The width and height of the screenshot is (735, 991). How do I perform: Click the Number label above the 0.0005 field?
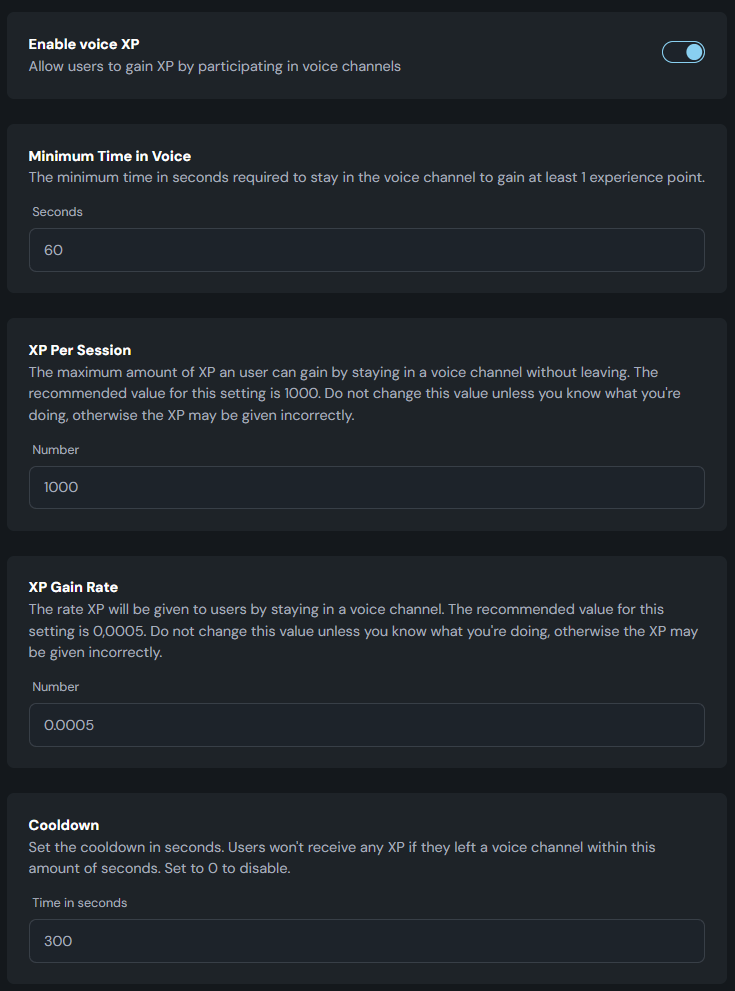click(56, 687)
